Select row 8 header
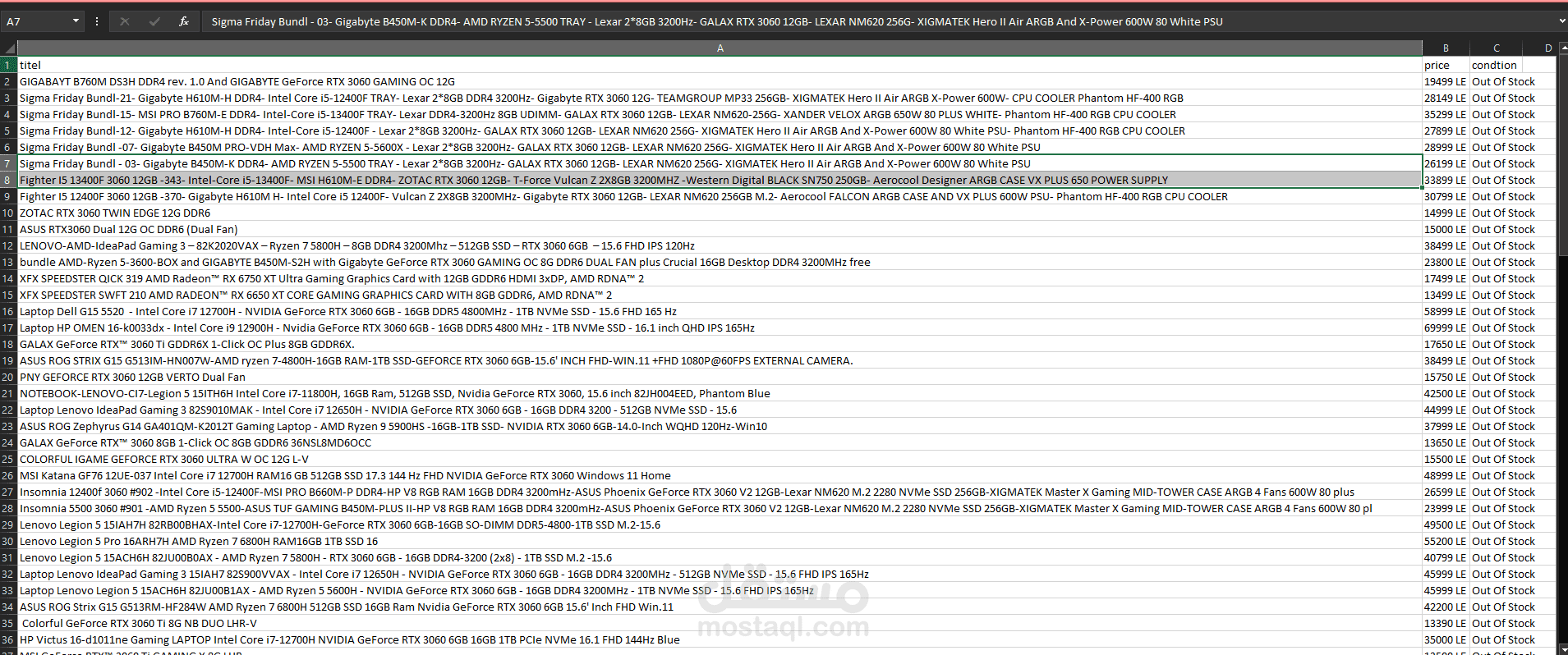Image resolution: width=1568 pixels, height=655 pixels. [x=8, y=180]
